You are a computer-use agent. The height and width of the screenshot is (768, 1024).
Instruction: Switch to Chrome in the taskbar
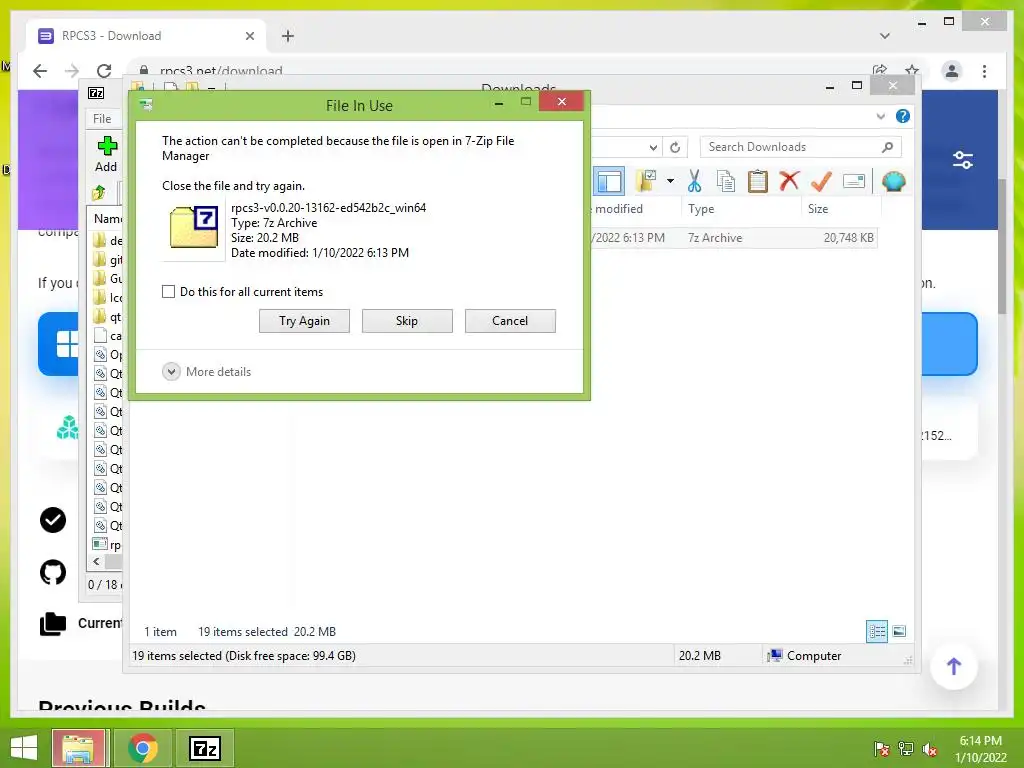tap(142, 748)
